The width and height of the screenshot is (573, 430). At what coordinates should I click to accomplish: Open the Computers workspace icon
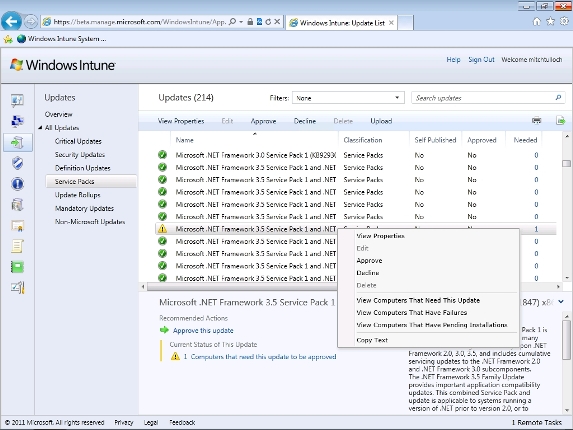[x=17, y=121]
